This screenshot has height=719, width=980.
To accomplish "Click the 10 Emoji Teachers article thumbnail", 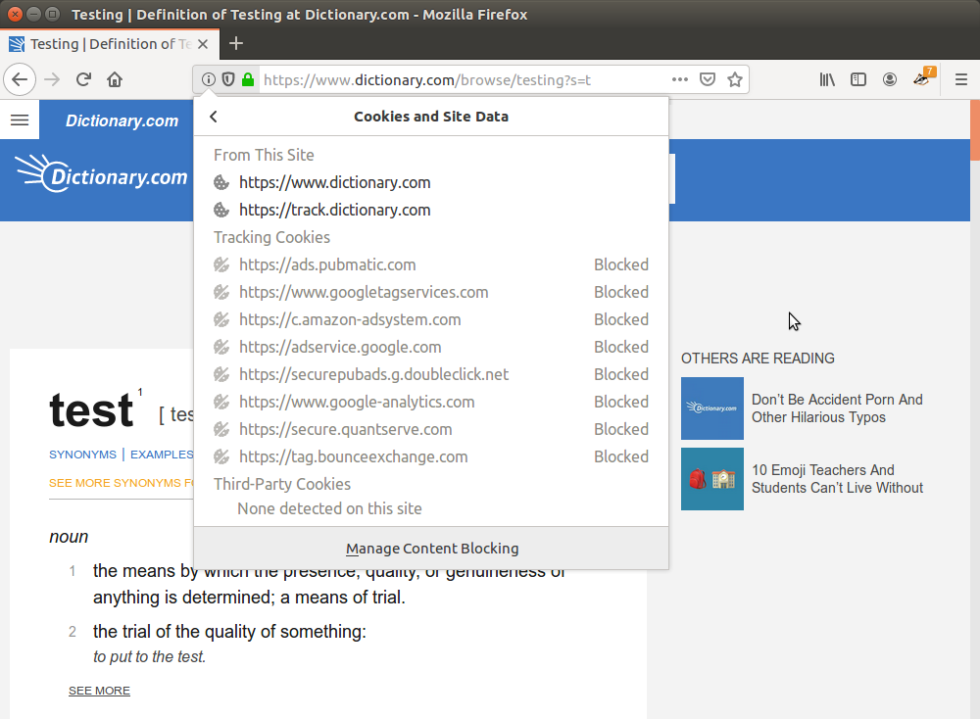I will pyautogui.click(x=712, y=479).
